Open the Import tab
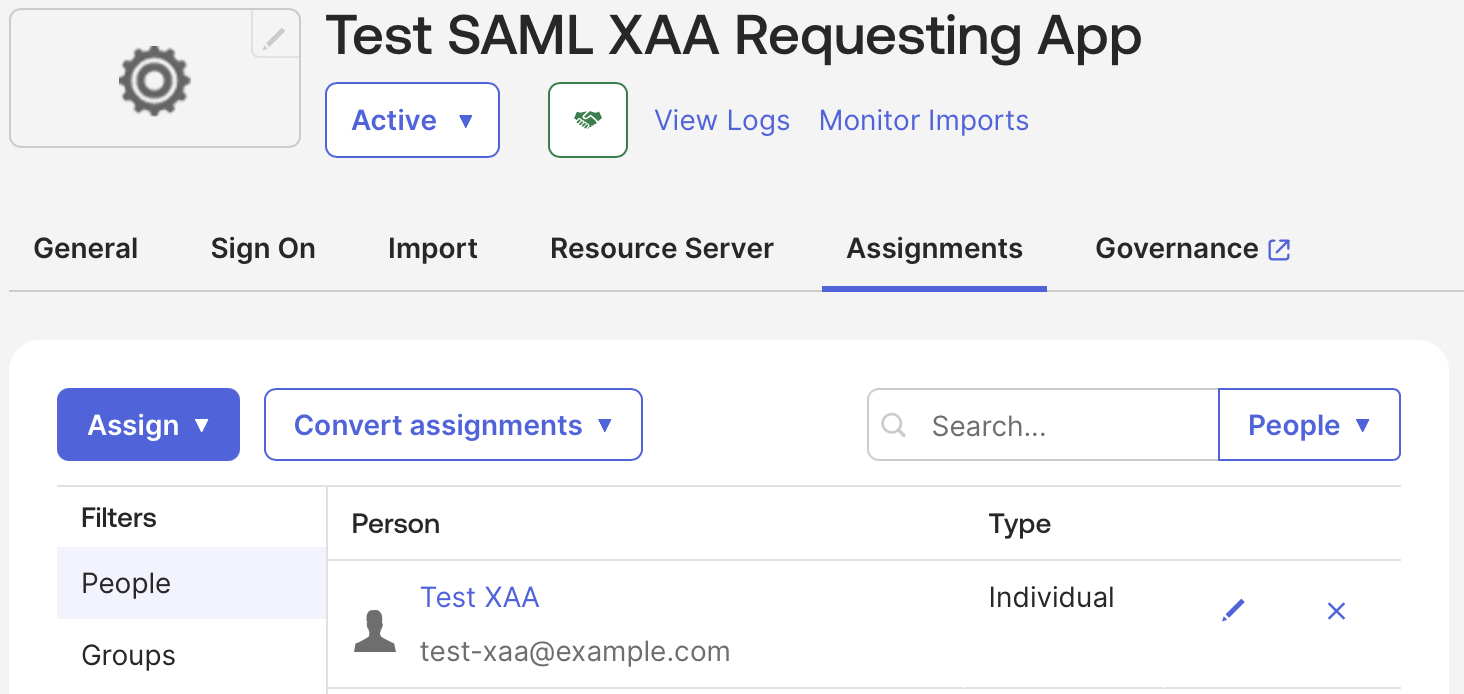This screenshot has width=1464, height=694. coord(433,249)
